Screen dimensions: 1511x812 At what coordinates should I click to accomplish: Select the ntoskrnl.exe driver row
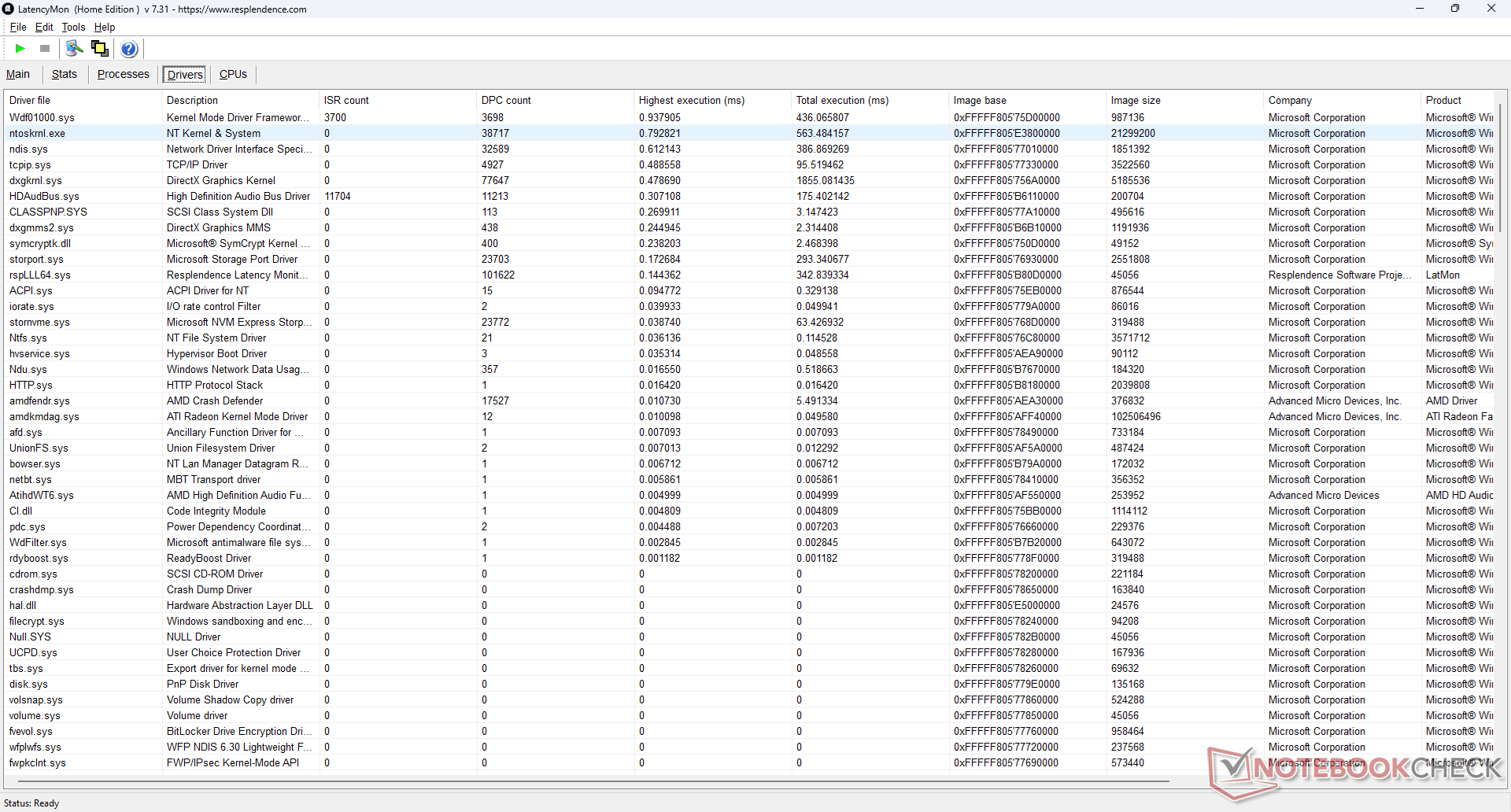[37, 133]
